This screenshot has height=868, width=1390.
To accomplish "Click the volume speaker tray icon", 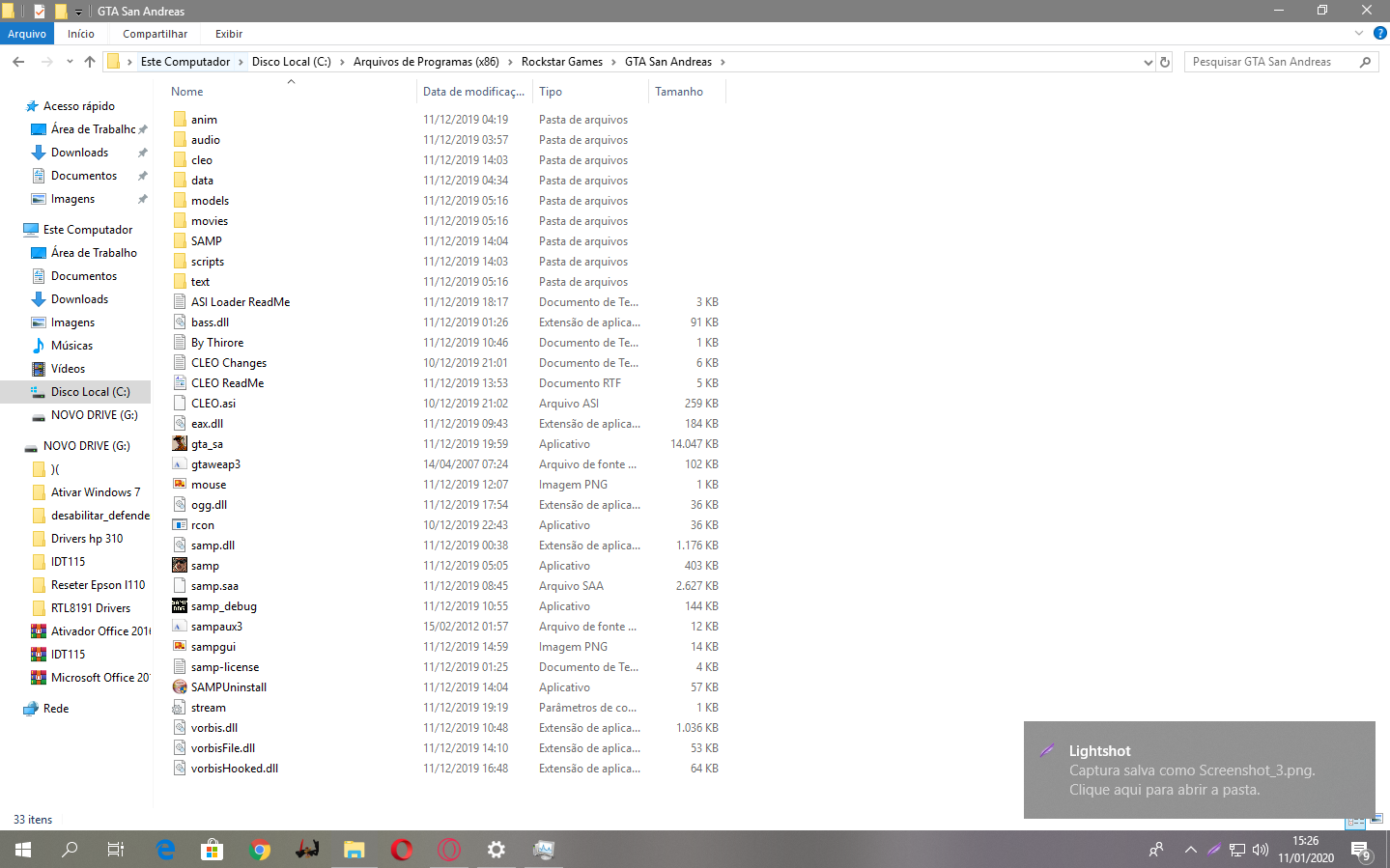I will click(x=1261, y=850).
